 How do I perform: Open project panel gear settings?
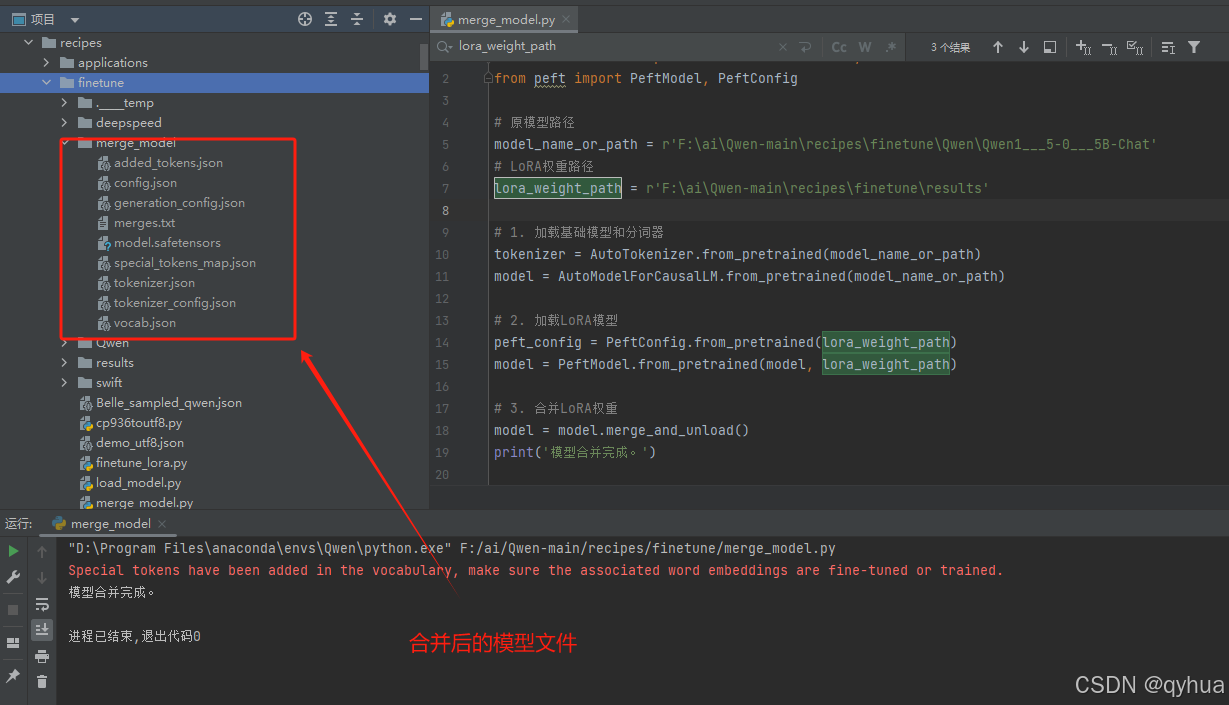click(x=390, y=19)
